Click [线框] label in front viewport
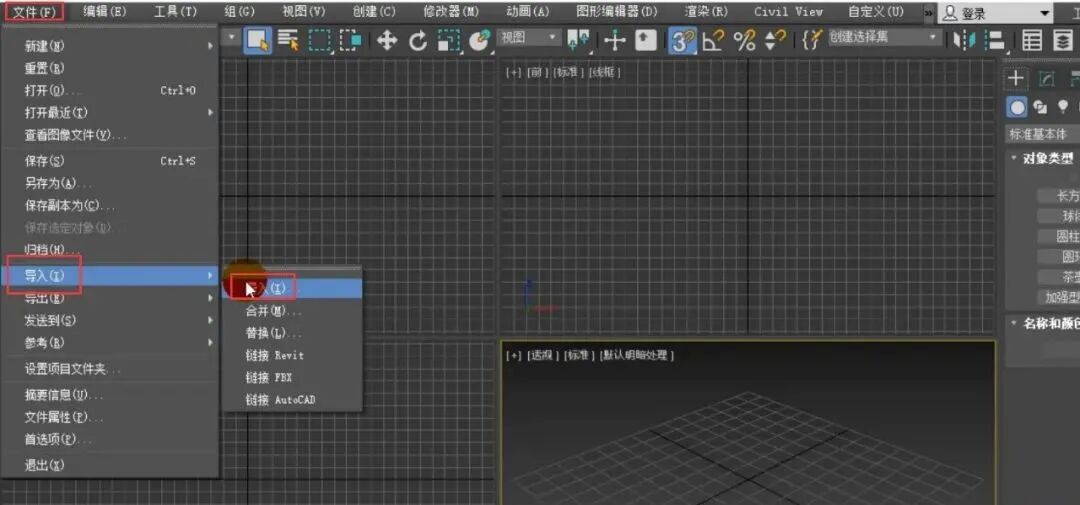Viewport: 1080px width, 505px height. click(605, 72)
